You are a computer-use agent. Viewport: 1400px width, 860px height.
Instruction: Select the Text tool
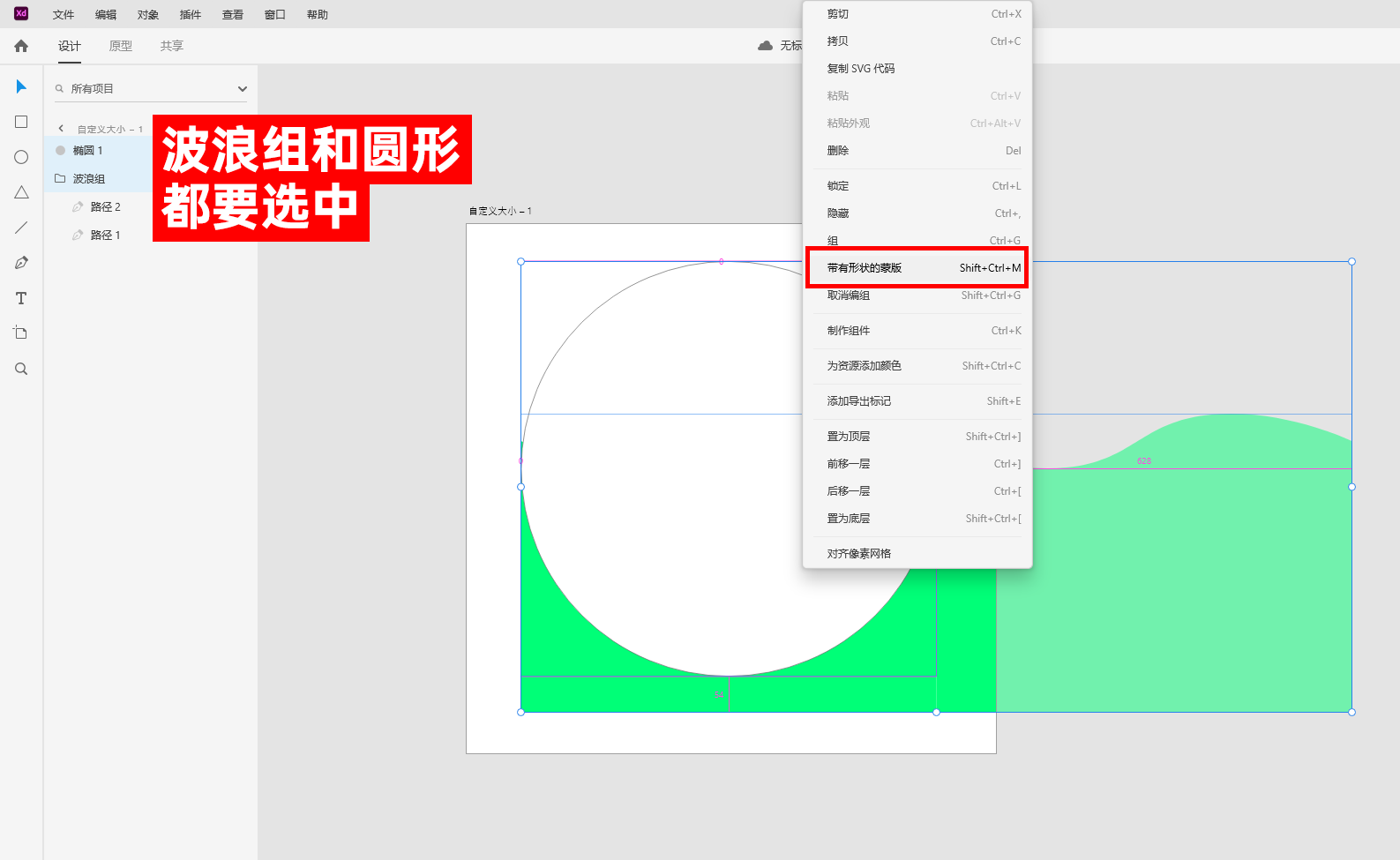pyautogui.click(x=21, y=298)
